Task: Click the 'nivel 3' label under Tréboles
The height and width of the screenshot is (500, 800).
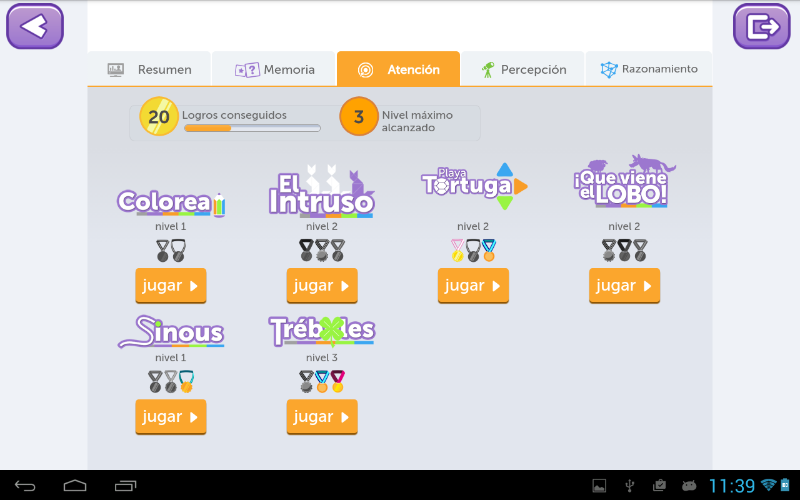Action: click(x=322, y=357)
